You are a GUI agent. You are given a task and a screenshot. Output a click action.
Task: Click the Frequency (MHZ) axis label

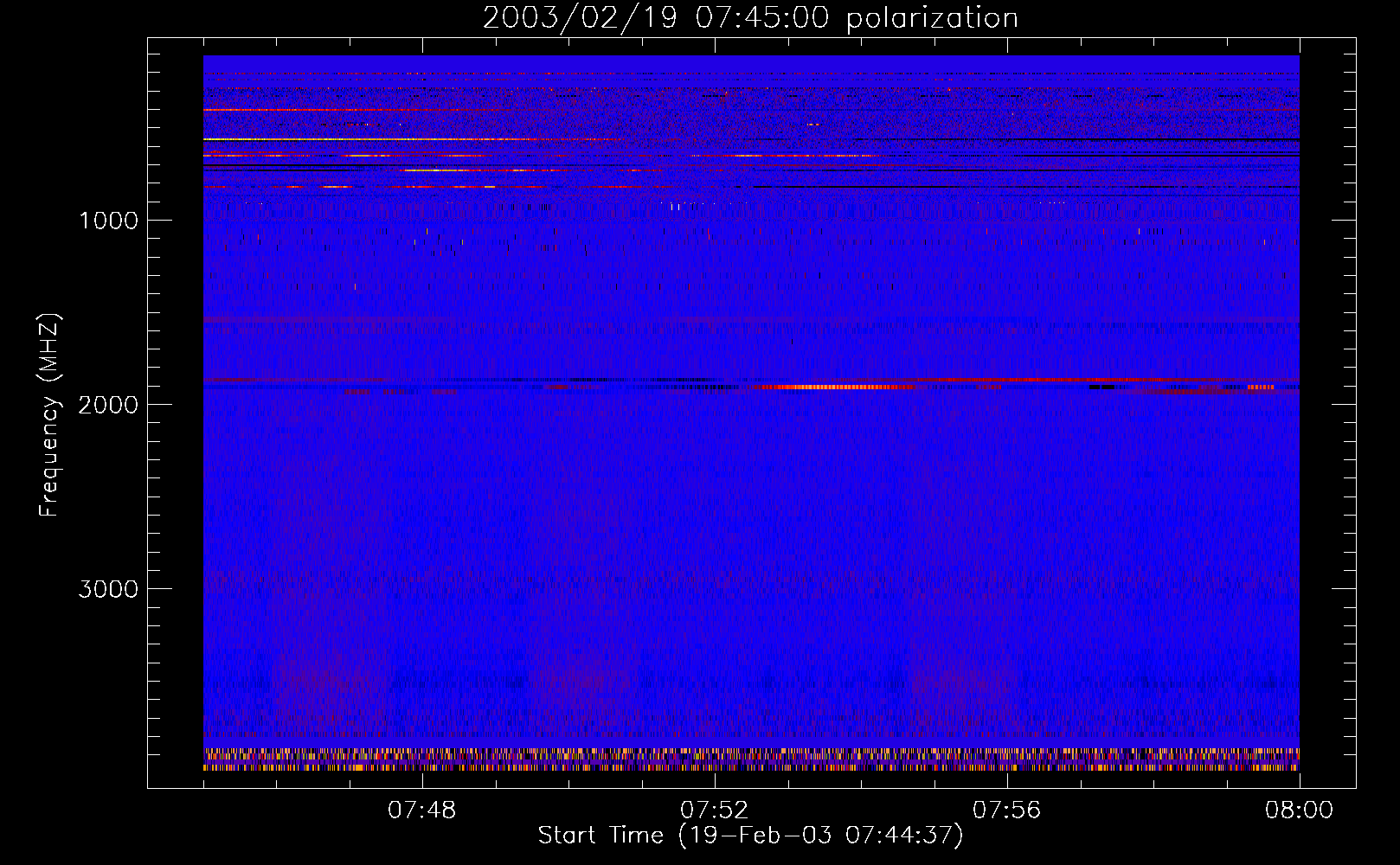pyautogui.click(x=49, y=415)
